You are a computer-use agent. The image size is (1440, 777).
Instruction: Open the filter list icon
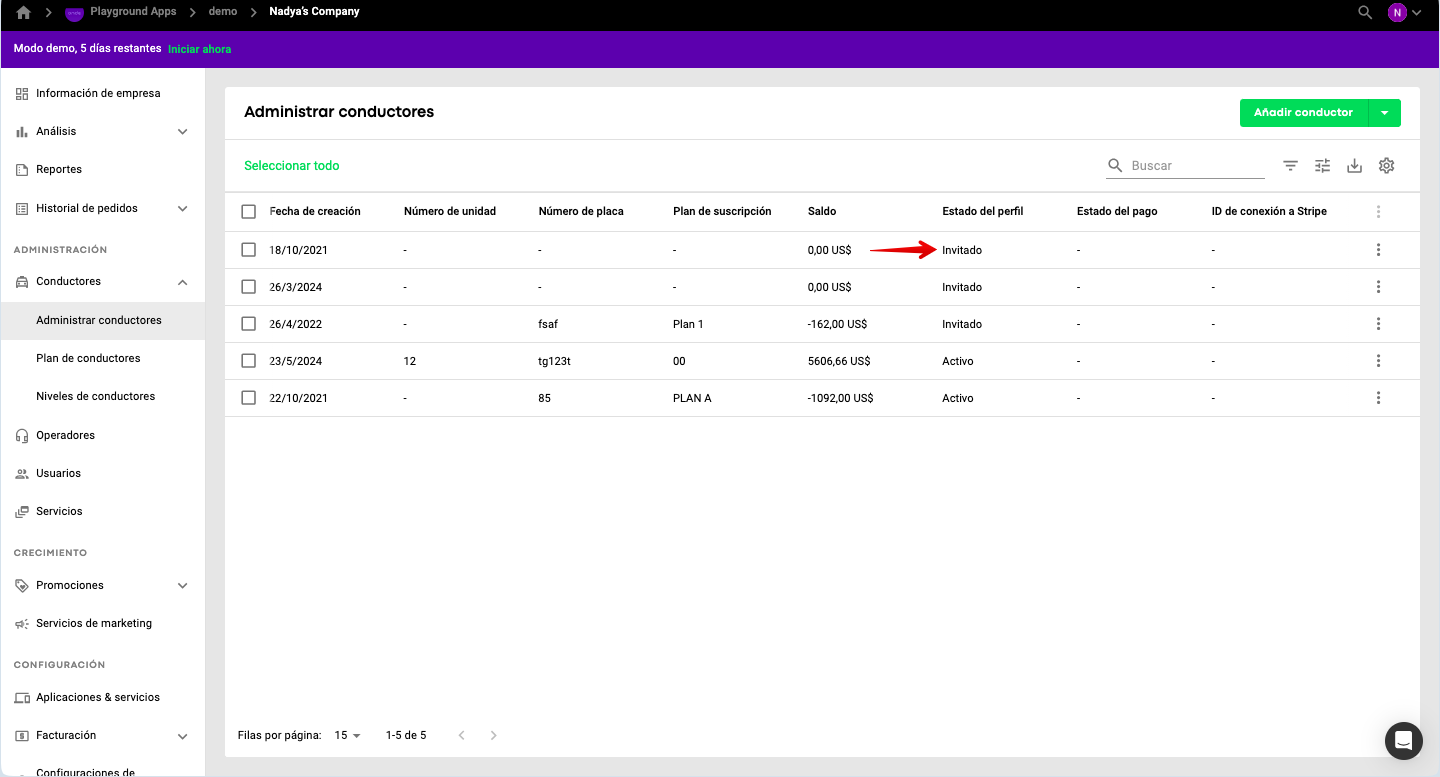tap(1291, 166)
